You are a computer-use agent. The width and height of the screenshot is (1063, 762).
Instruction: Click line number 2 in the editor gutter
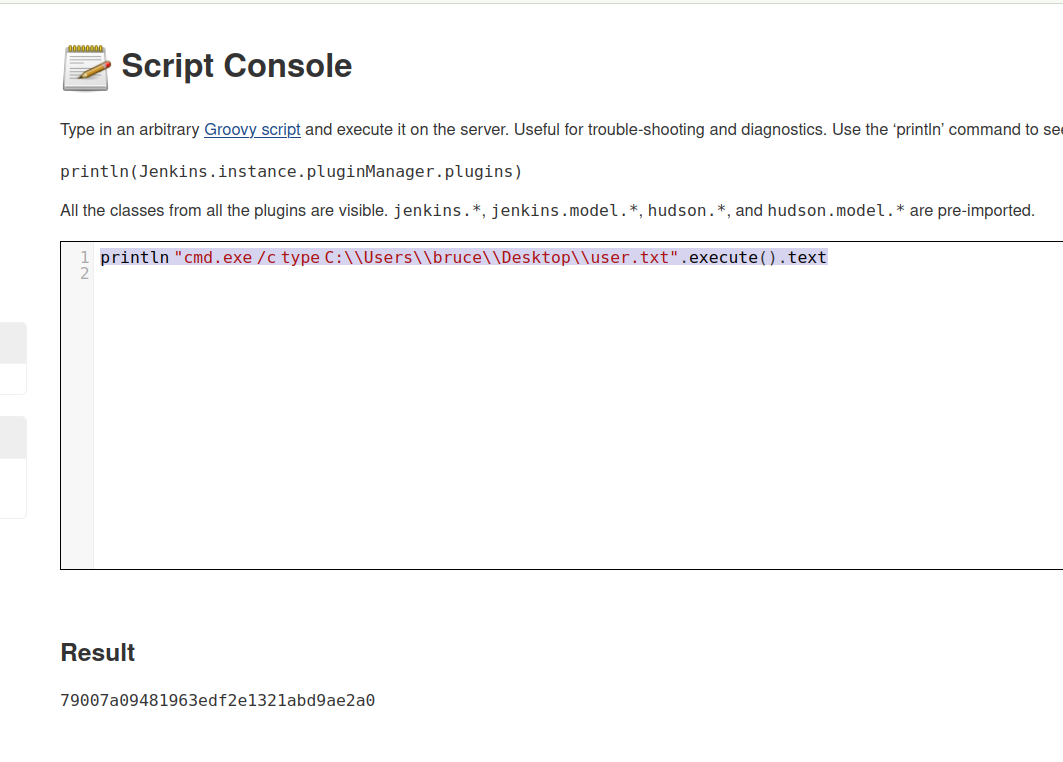point(84,274)
